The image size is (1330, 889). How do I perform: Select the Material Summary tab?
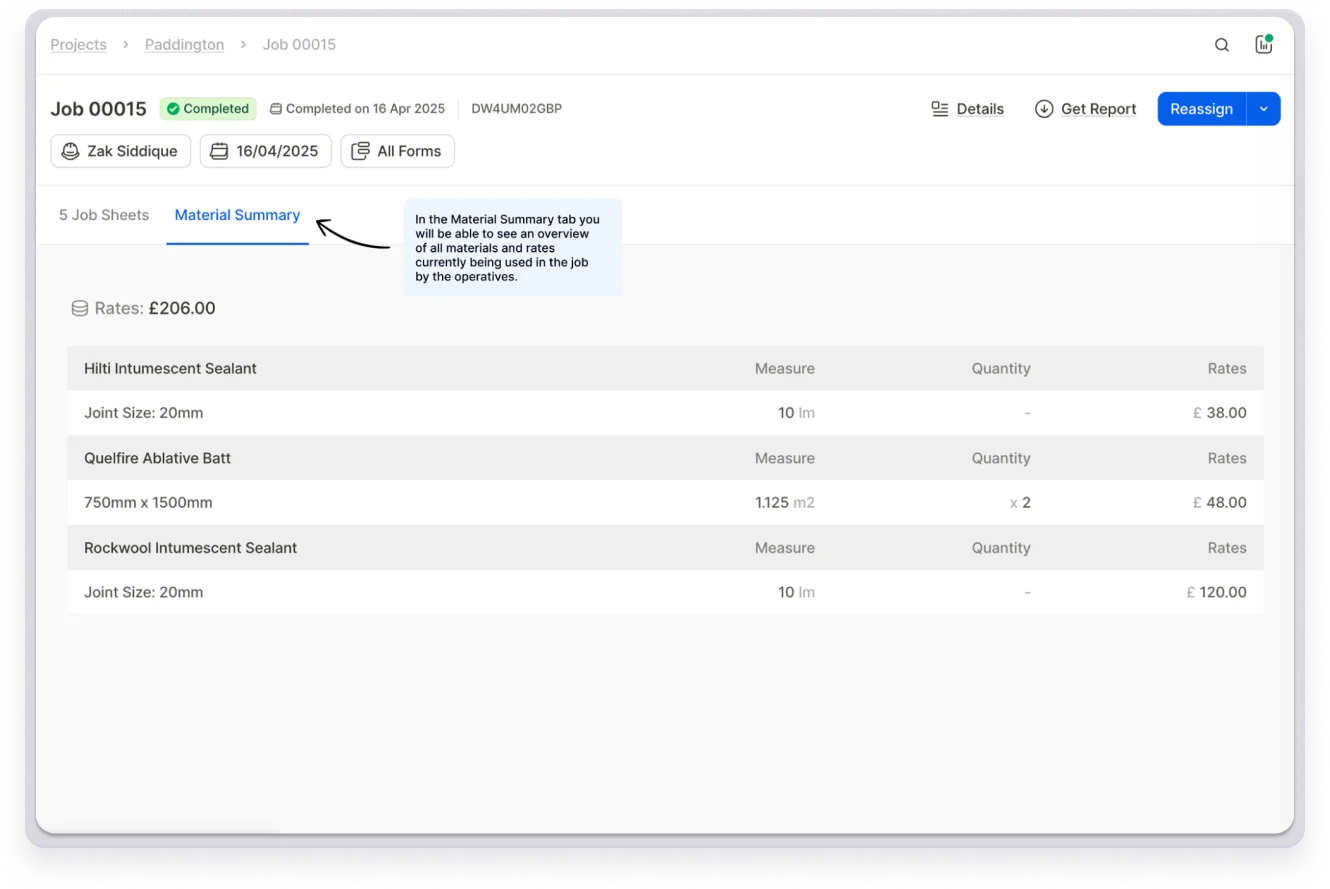click(237, 215)
